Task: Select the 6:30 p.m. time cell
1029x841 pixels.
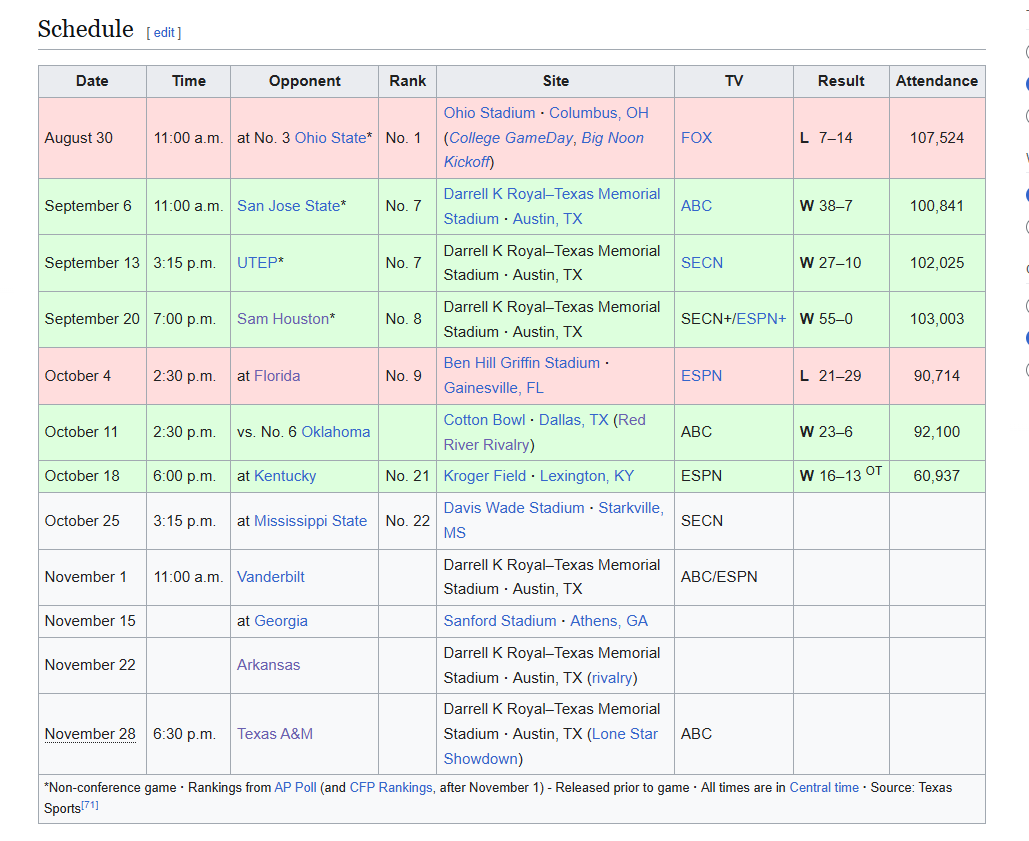Action: coord(188,734)
